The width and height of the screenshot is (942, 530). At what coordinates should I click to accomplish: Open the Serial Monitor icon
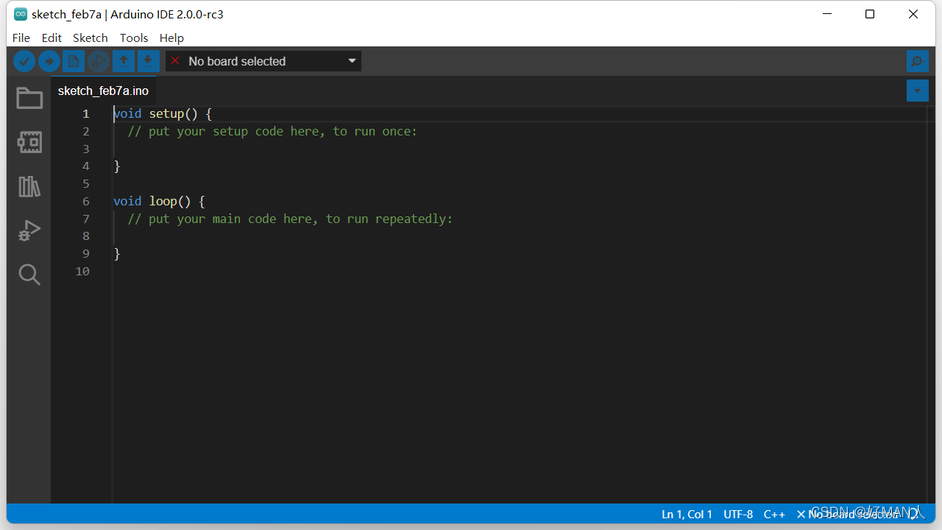[x=917, y=61]
